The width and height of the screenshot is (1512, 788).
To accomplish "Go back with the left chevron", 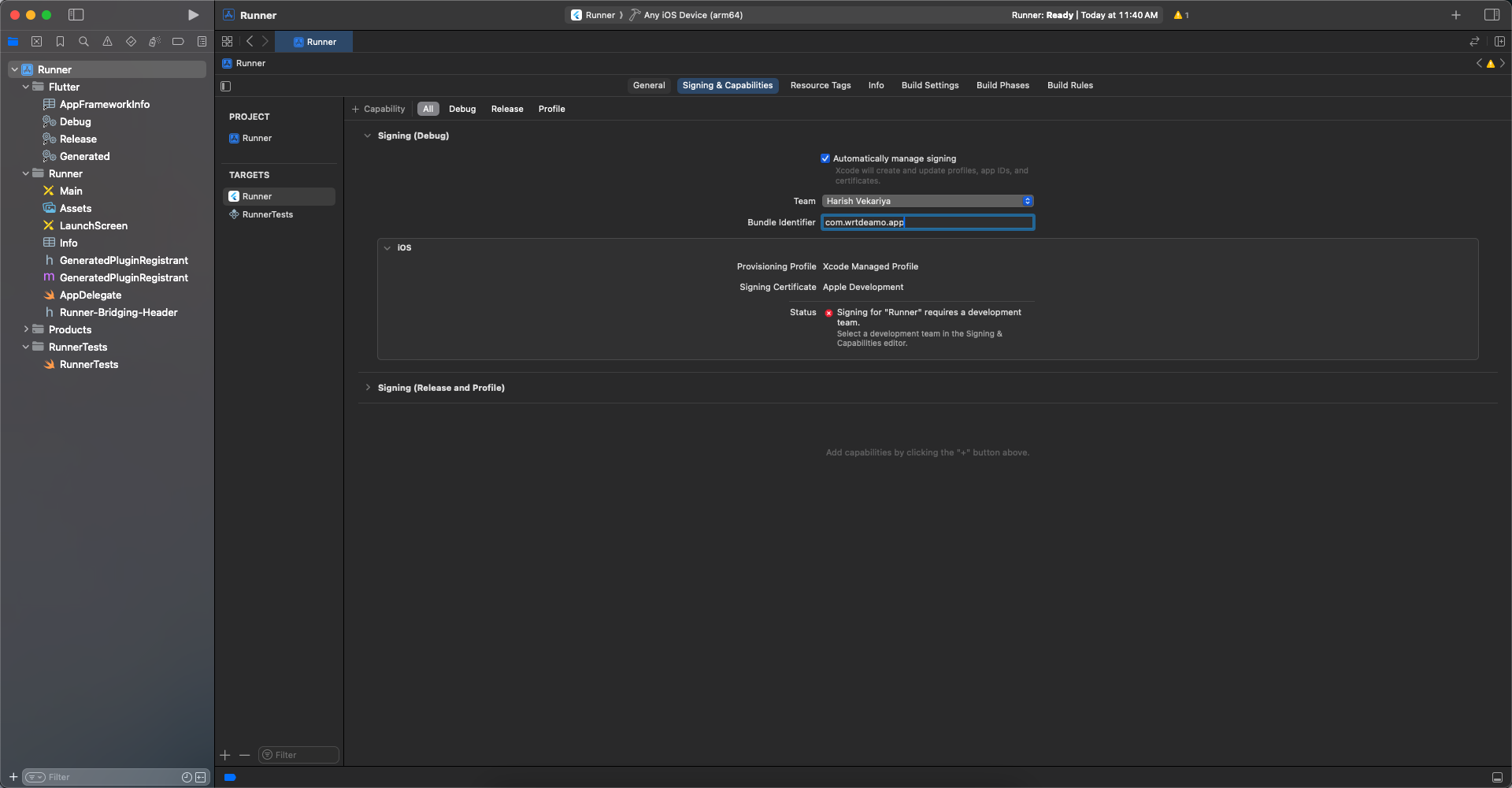I will click(x=250, y=42).
